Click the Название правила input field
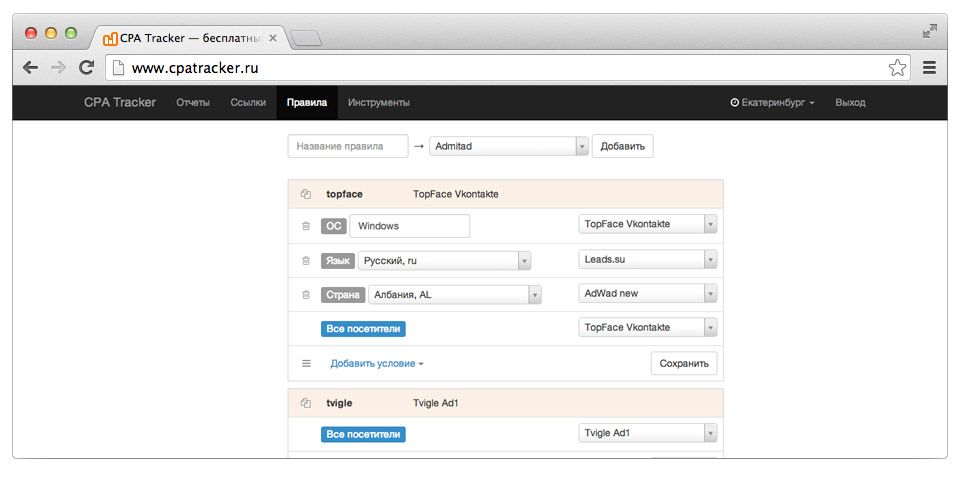Image resolution: width=960 pixels, height=486 pixels. [x=348, y=146]
